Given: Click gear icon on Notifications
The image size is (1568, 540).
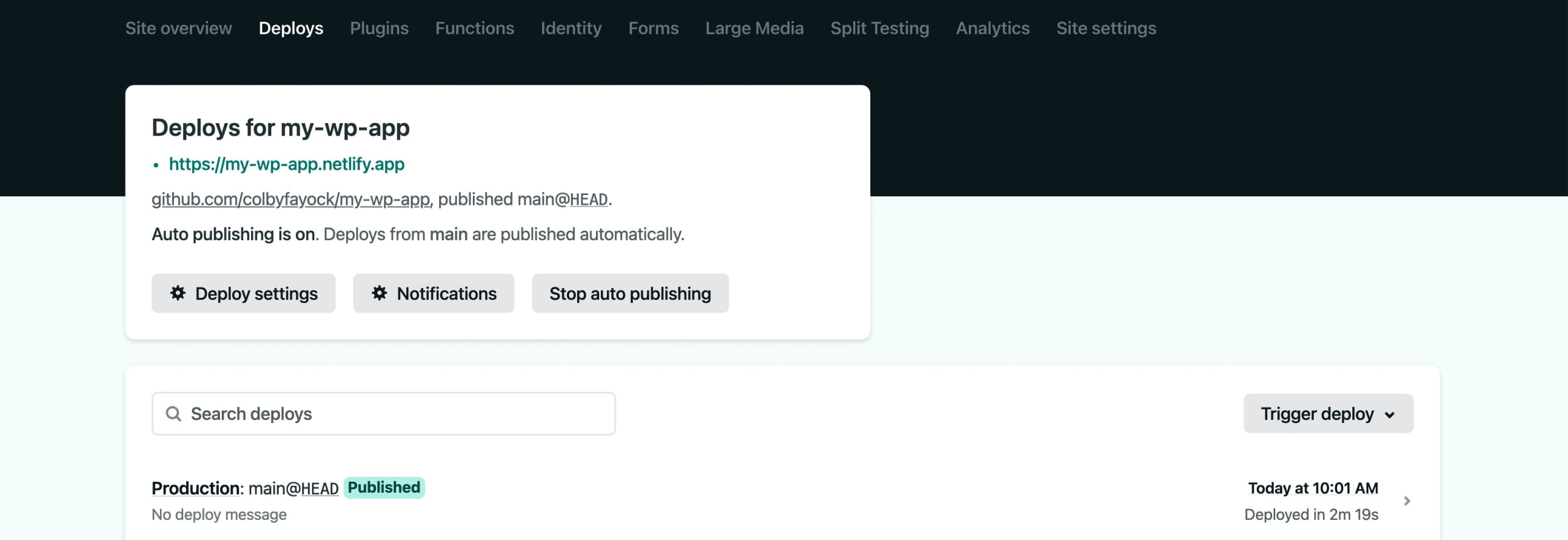Looking at the screenshot, I should [x=379, y=293].
